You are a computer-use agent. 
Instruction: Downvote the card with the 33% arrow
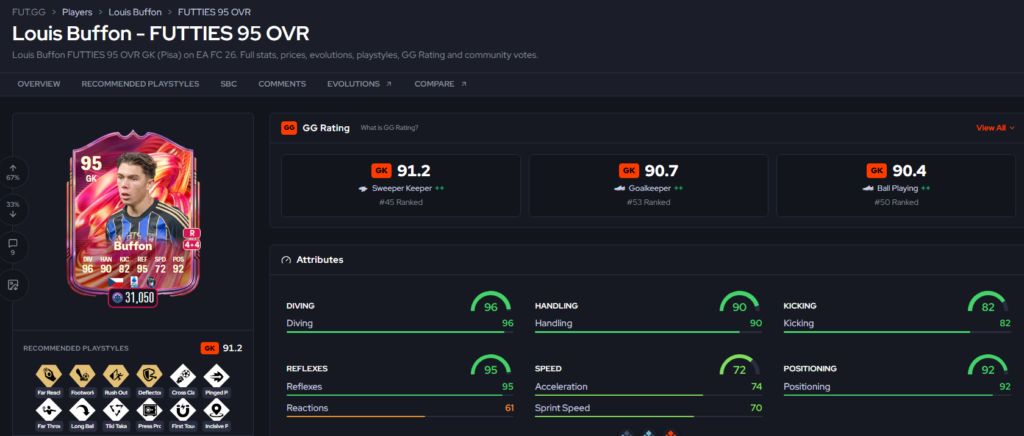tap(13, 209)
